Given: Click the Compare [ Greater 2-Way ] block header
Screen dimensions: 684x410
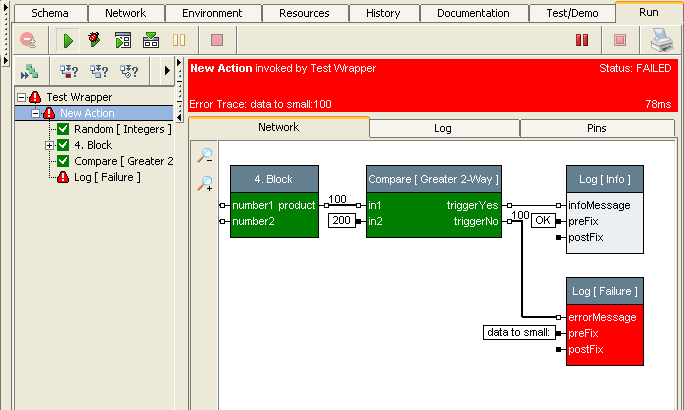Looking at the screenshot, I should tap(432, 178).
